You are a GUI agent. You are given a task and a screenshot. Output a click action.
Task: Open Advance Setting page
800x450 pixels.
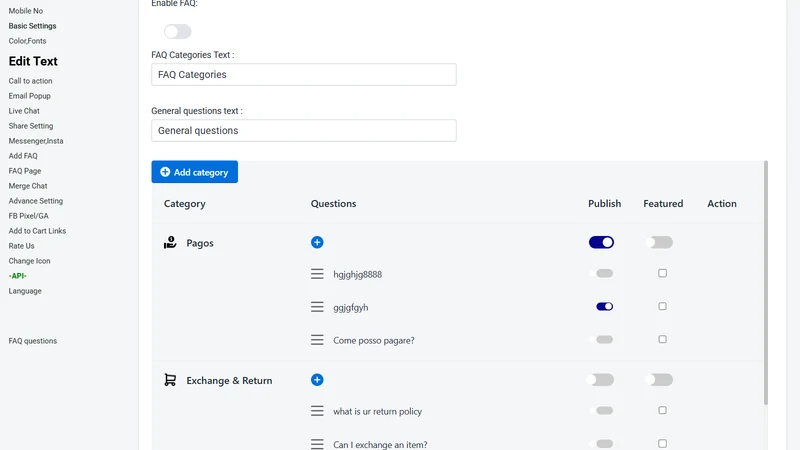click(36, 201)
